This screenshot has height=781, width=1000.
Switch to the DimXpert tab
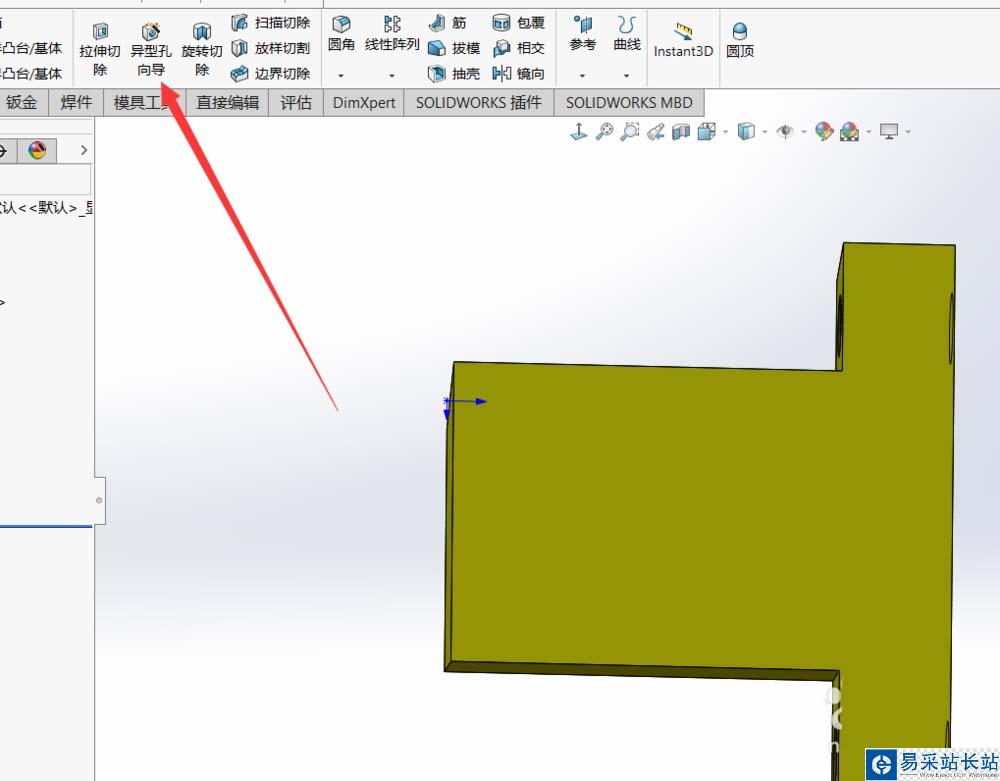[x=364, y=103]
